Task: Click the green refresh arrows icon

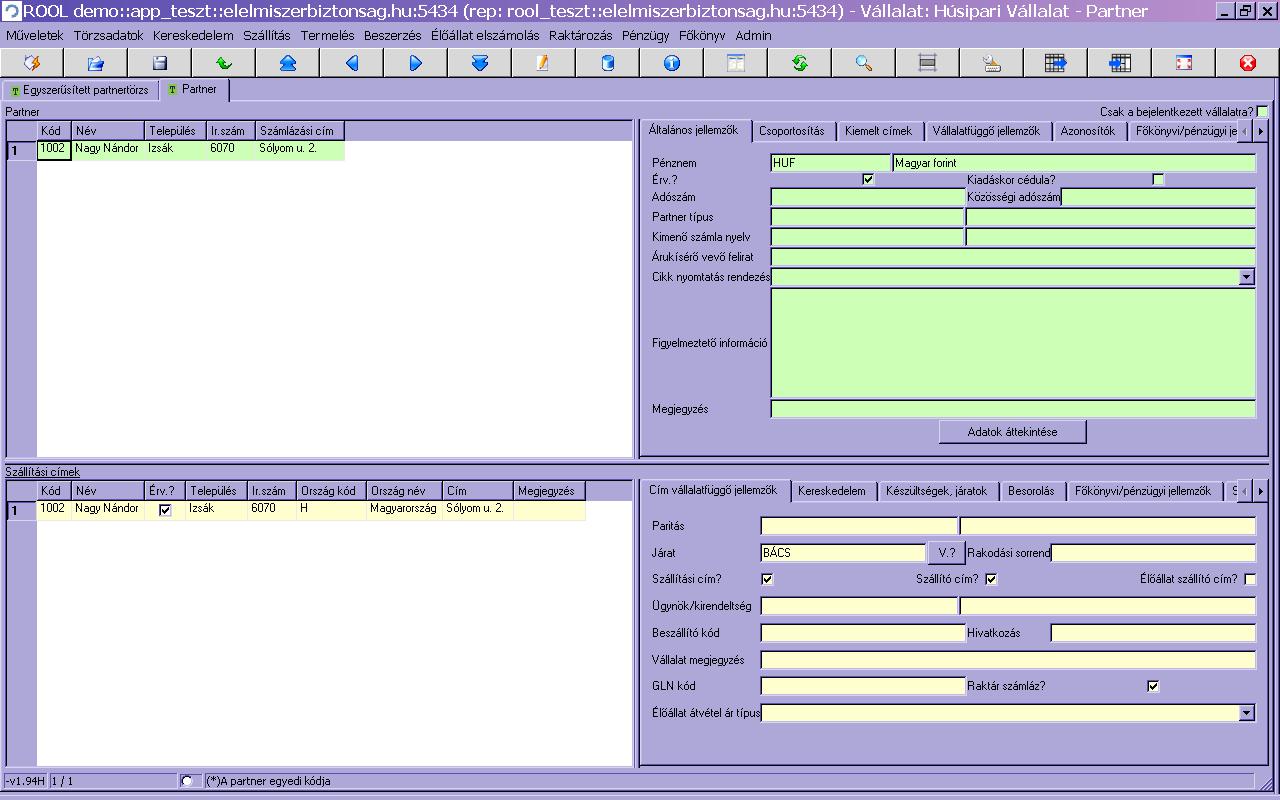Action: point(799,63)
